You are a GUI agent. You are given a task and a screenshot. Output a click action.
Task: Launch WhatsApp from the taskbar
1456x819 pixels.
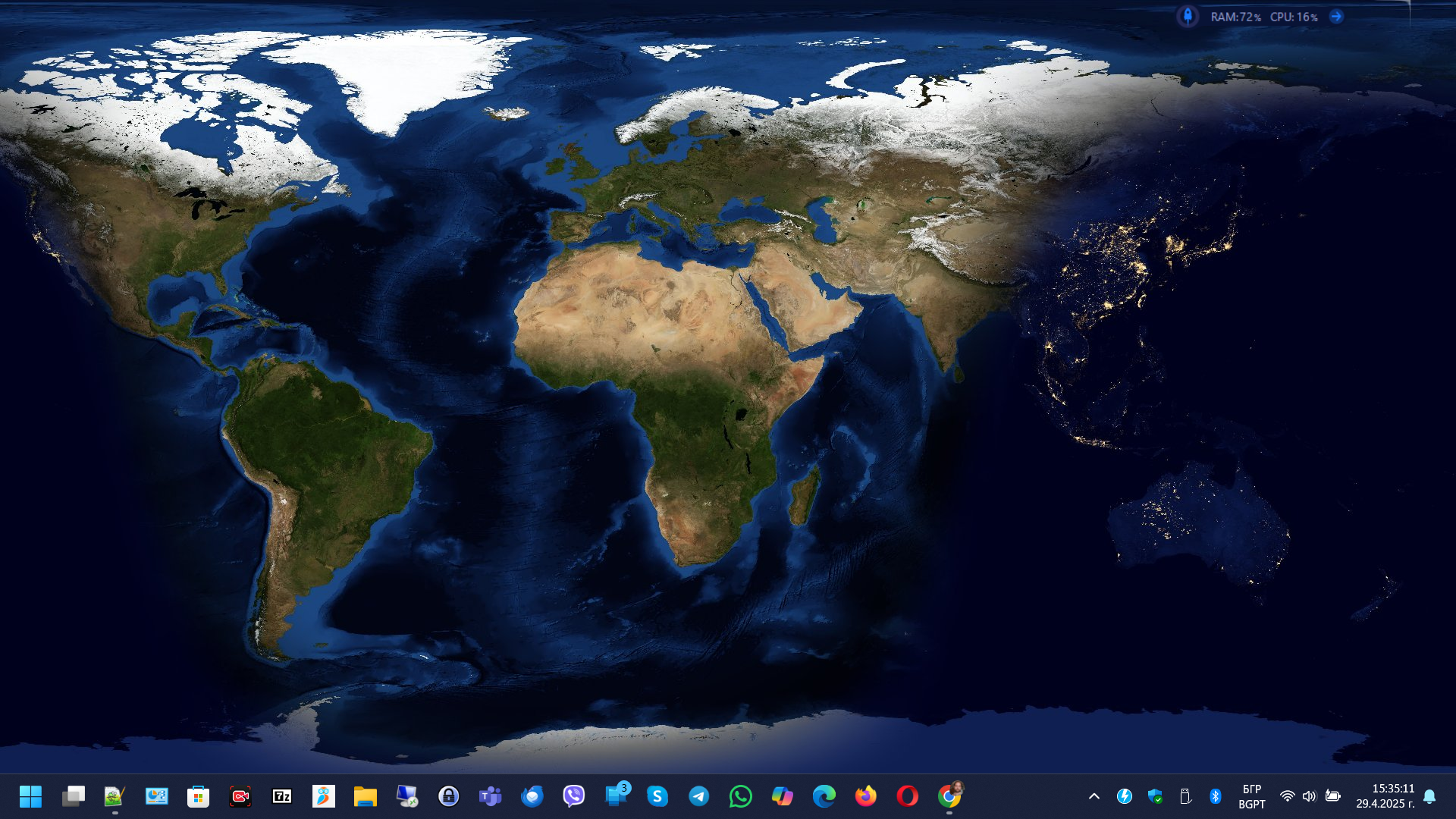pyautogui.click(x=741, y=796)
